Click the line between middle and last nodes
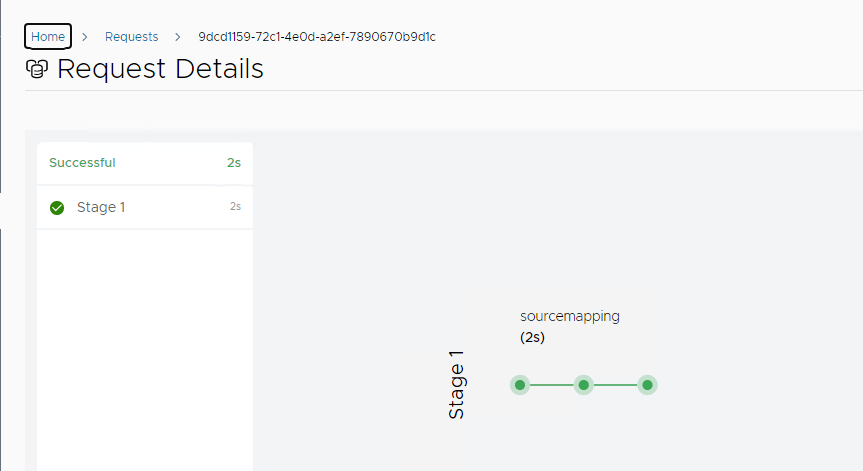Screen dimensions: 863x471 tap(616, 385)
